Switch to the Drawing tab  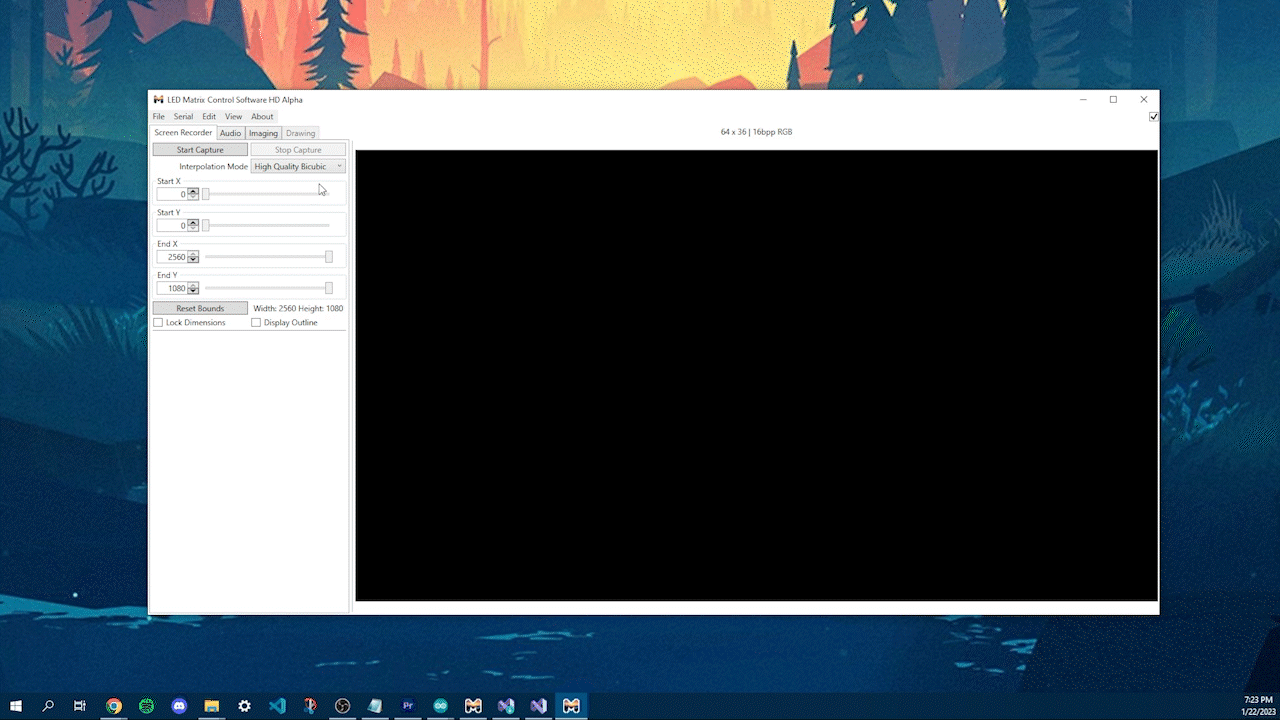click(x=300, y=133)
